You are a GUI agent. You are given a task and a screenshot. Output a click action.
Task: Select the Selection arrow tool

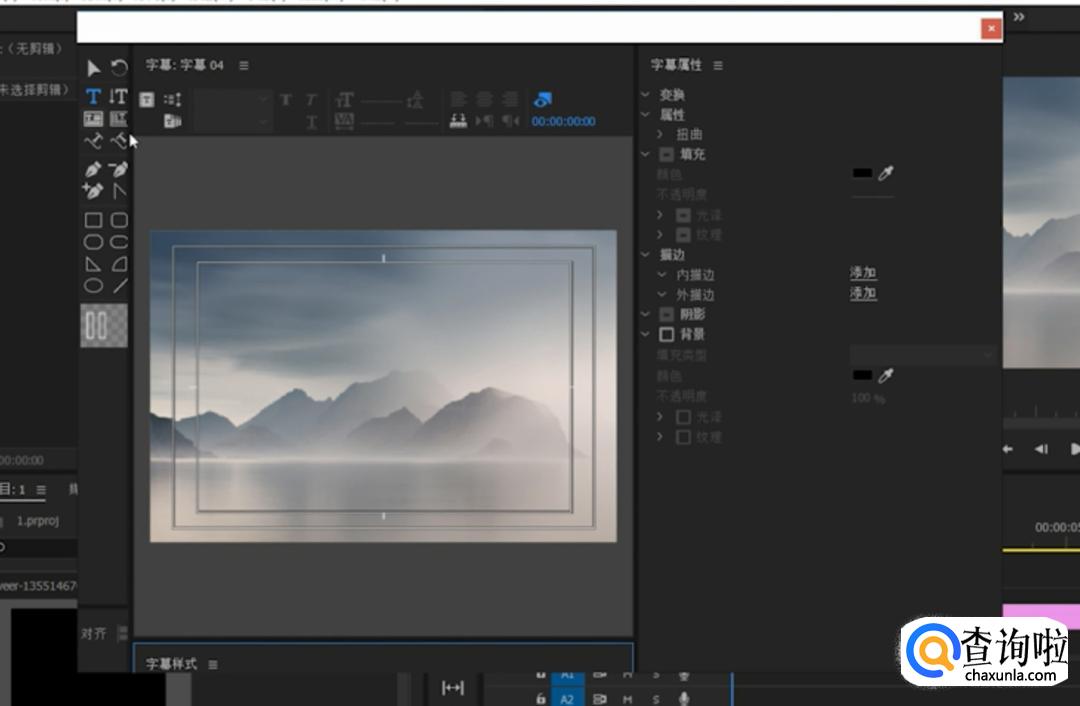tap(93, 68)
